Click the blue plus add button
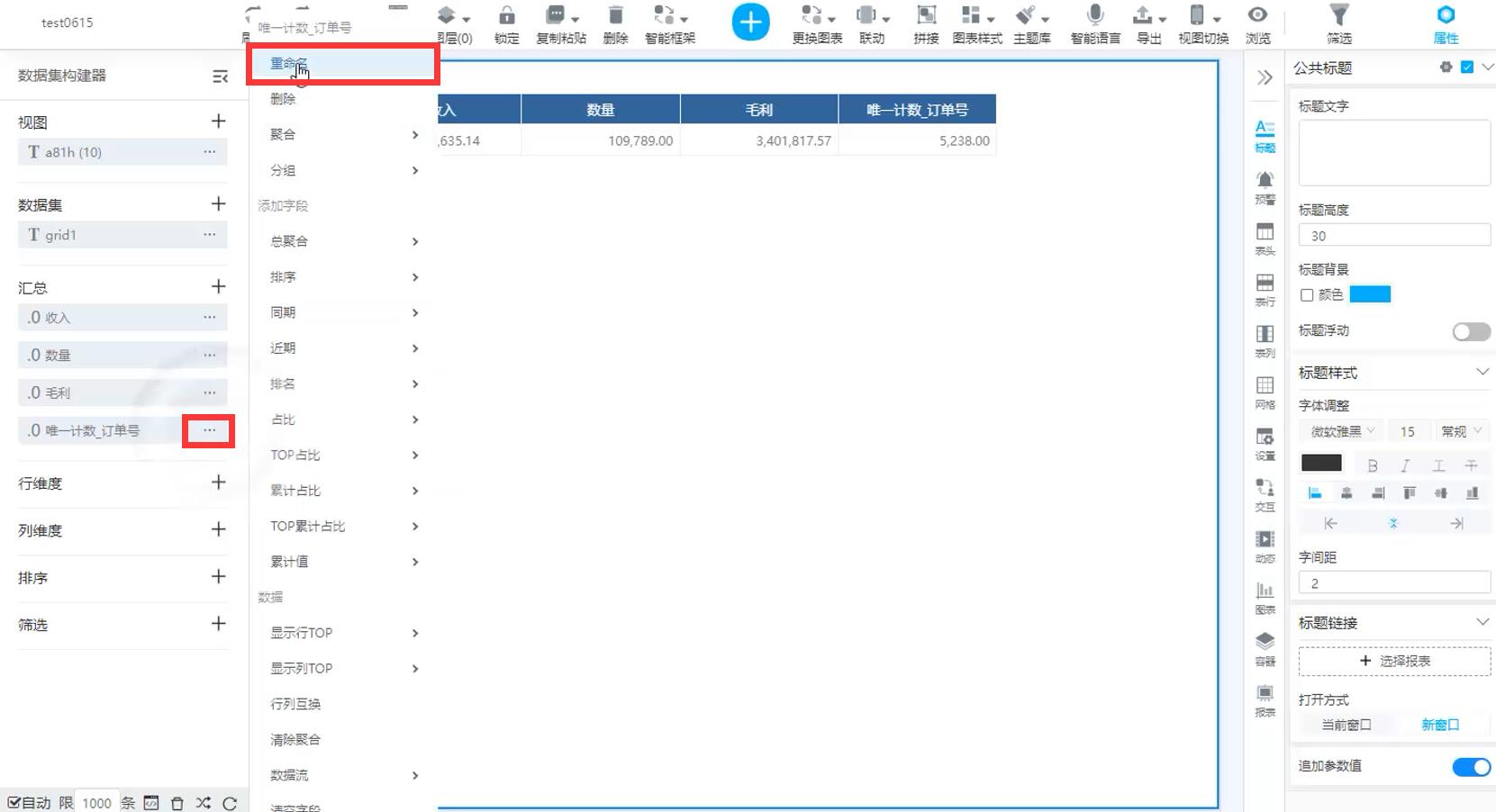 tap(750, 23)
